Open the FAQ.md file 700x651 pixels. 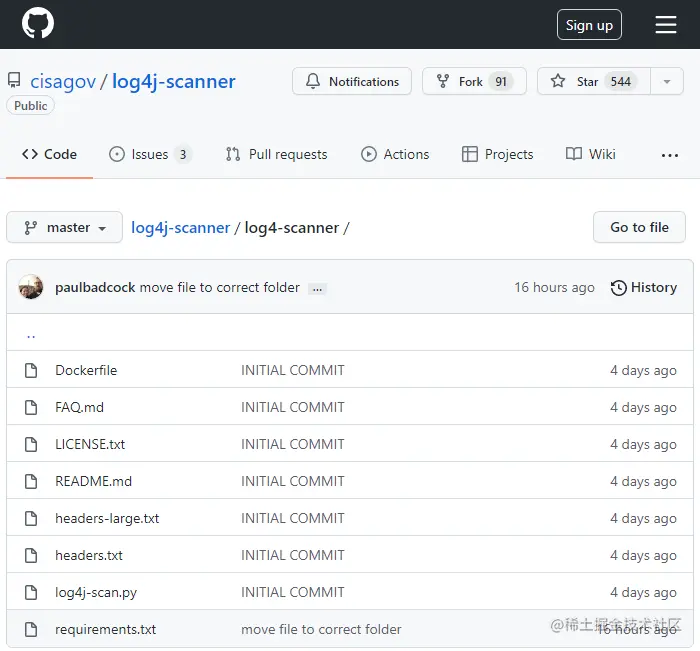[79, 407]
